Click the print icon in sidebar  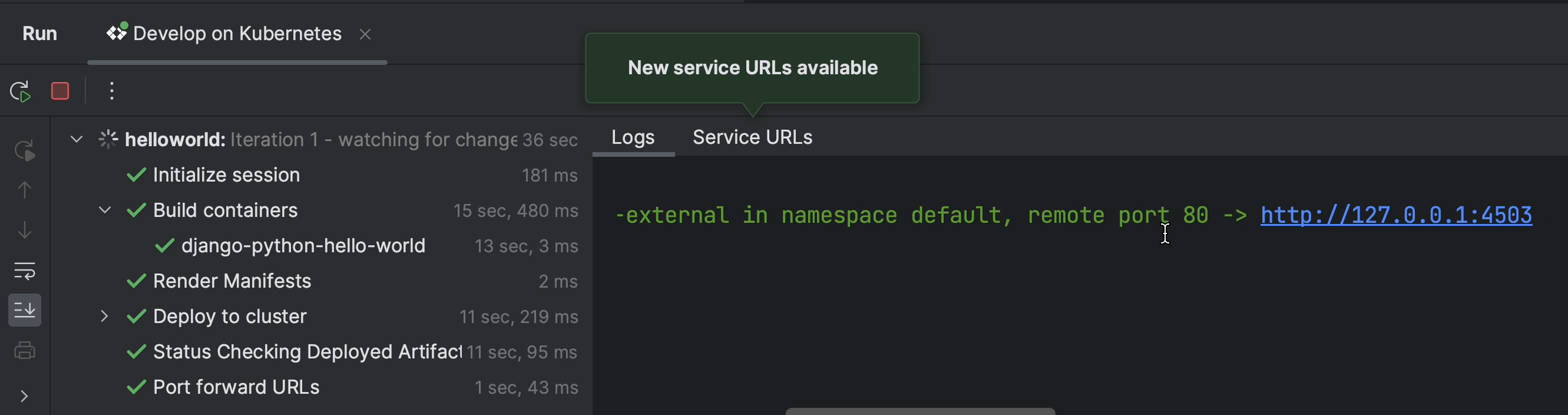coord(24,350)
